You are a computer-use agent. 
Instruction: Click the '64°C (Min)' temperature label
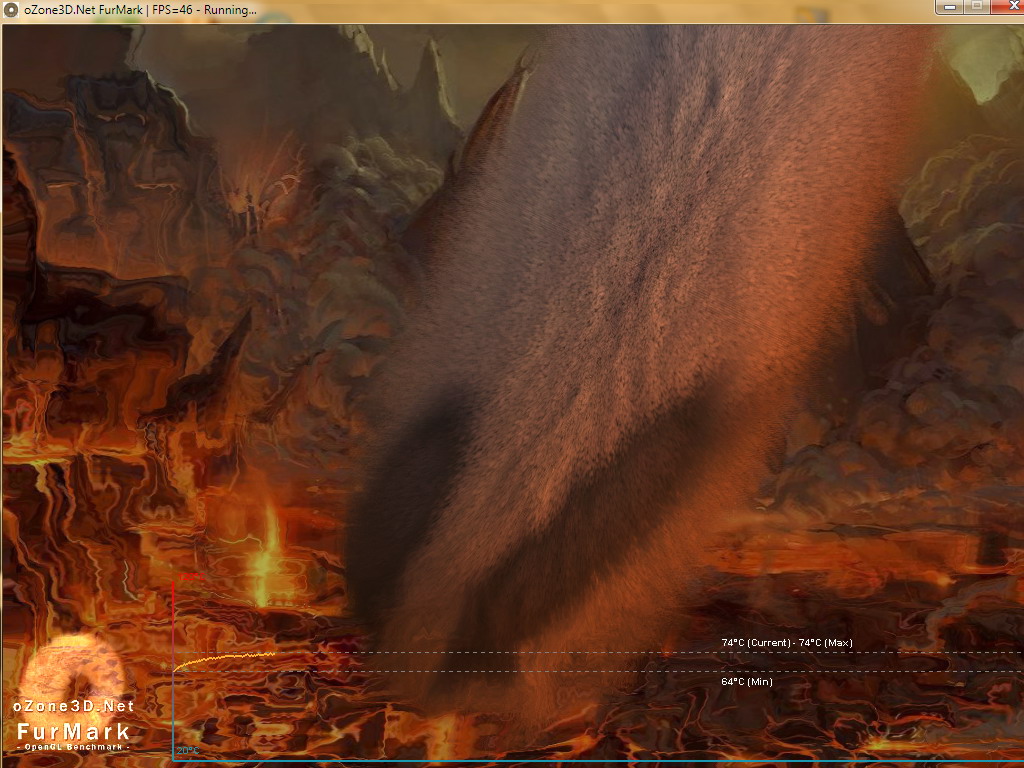746,682
